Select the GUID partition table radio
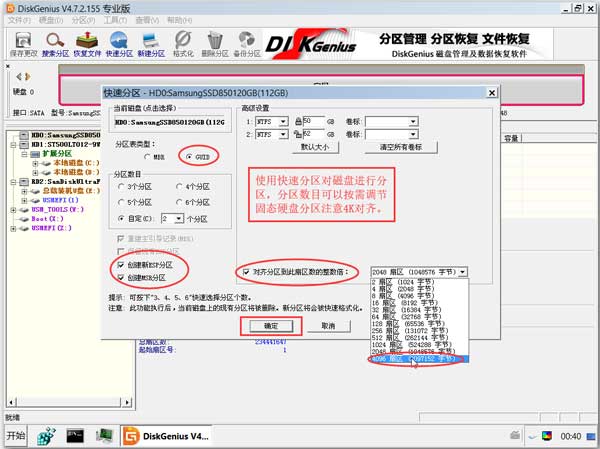Image resolution: width=600 pixels, height=449 pixels. (x=189, y=157)
